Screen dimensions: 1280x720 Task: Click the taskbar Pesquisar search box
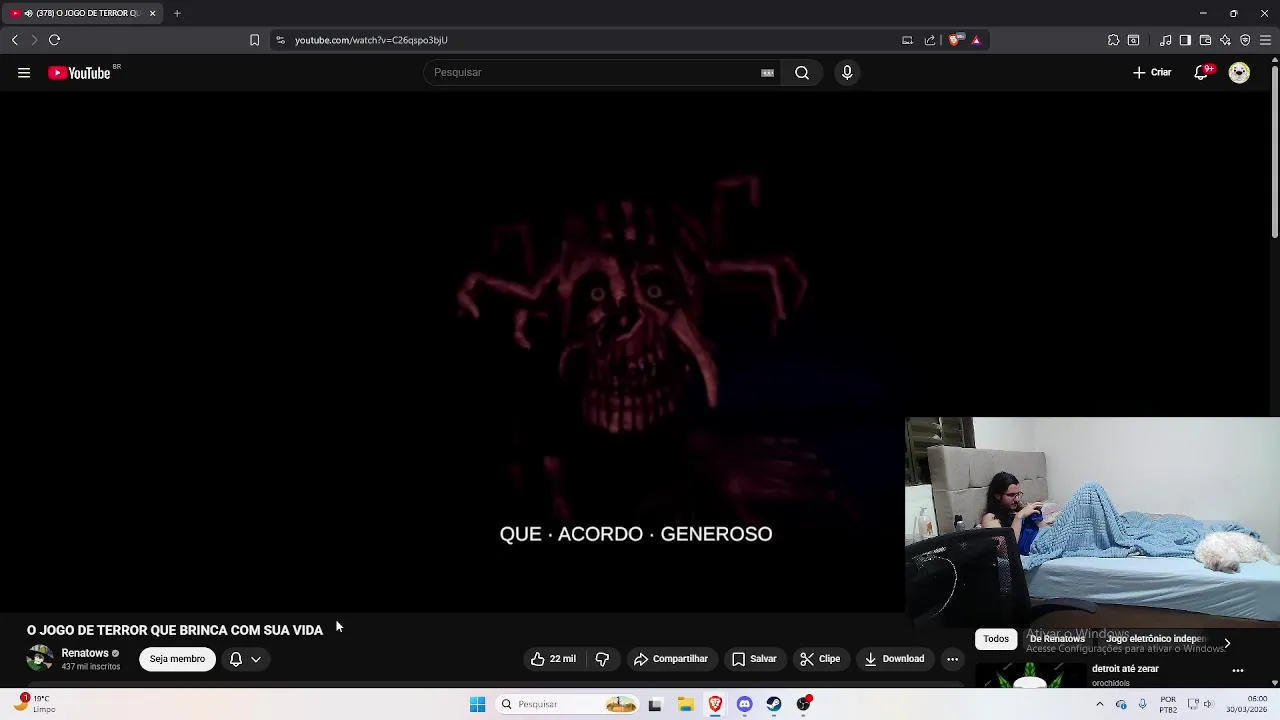[567, 704]
